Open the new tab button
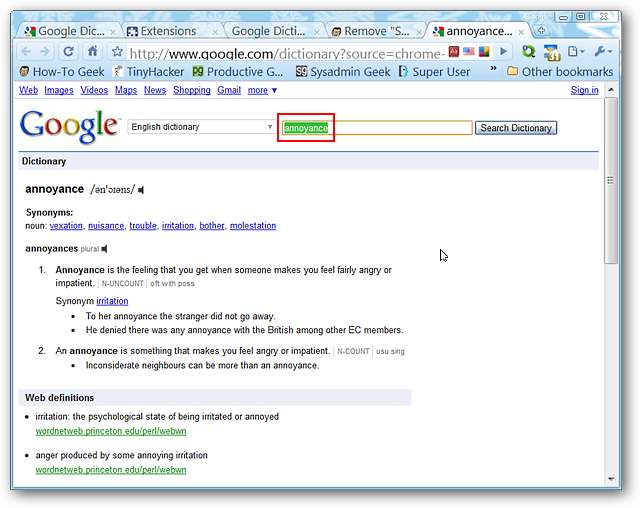This screenshot has width=640, height=508. tap(541, 31)
